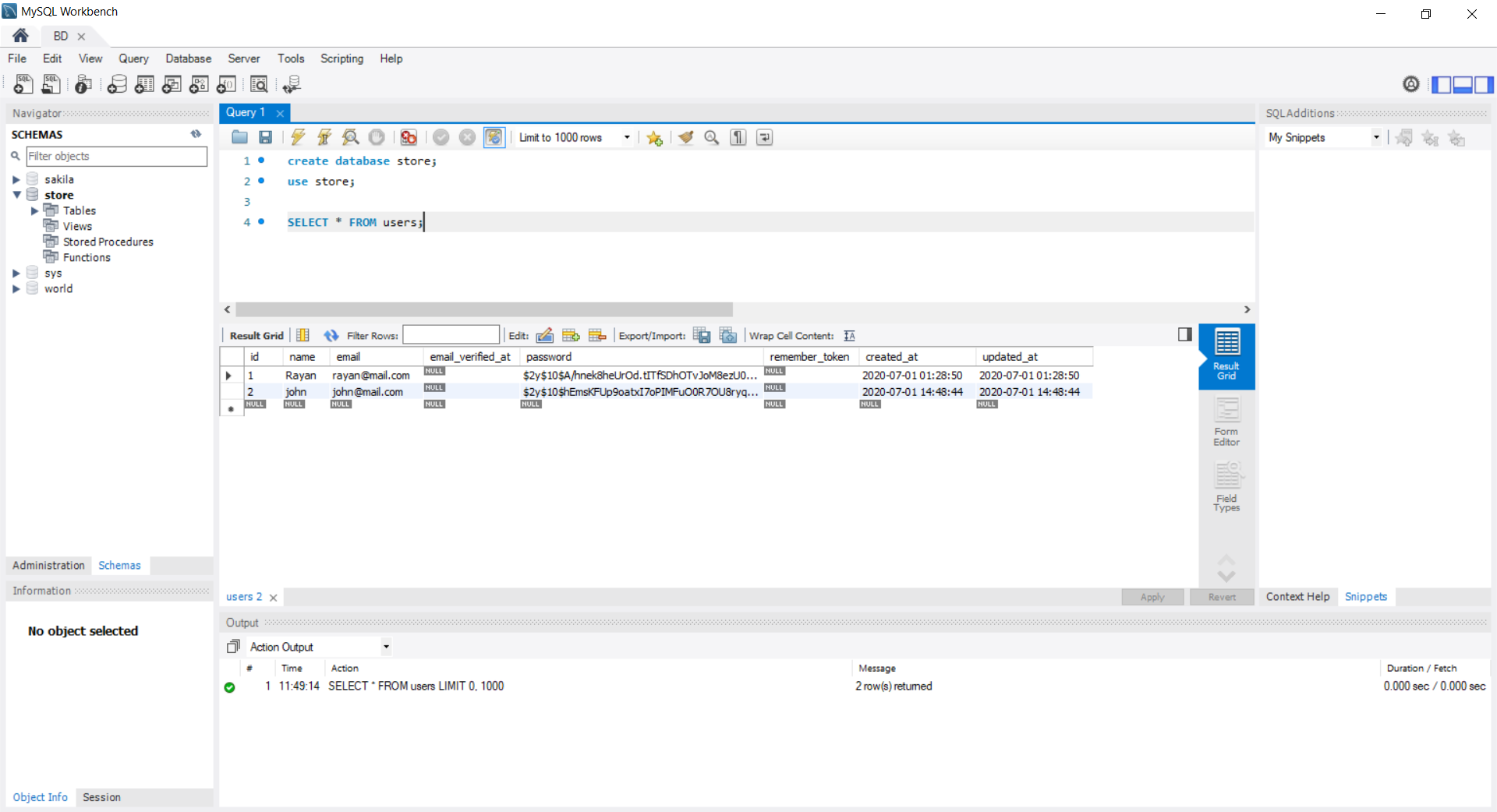Open the Limit to 1000 rows dropdown
The width and height of the screenshot is (1497, 812).
coord(625,137)
